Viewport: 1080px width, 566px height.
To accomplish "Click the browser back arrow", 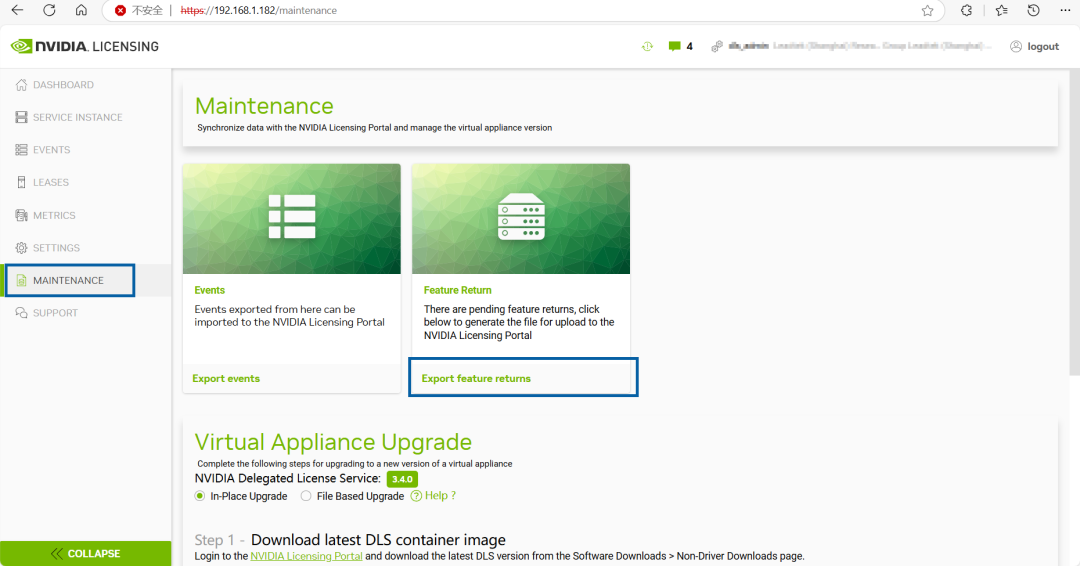I will [x=17, y=10].
